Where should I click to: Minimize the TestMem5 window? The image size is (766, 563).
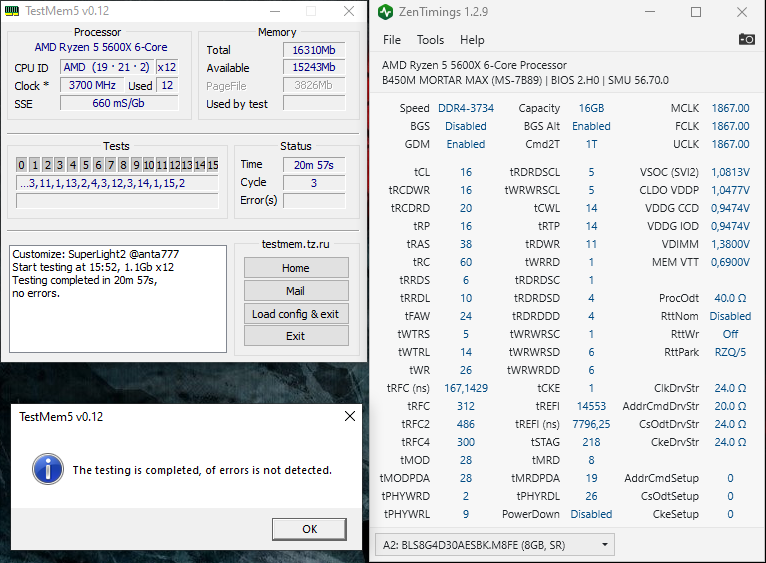coord(275,11)
